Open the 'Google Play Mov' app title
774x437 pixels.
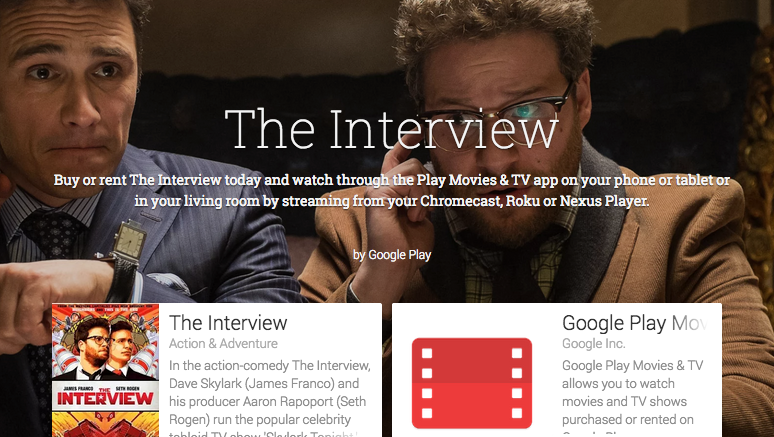pos(635,323)
